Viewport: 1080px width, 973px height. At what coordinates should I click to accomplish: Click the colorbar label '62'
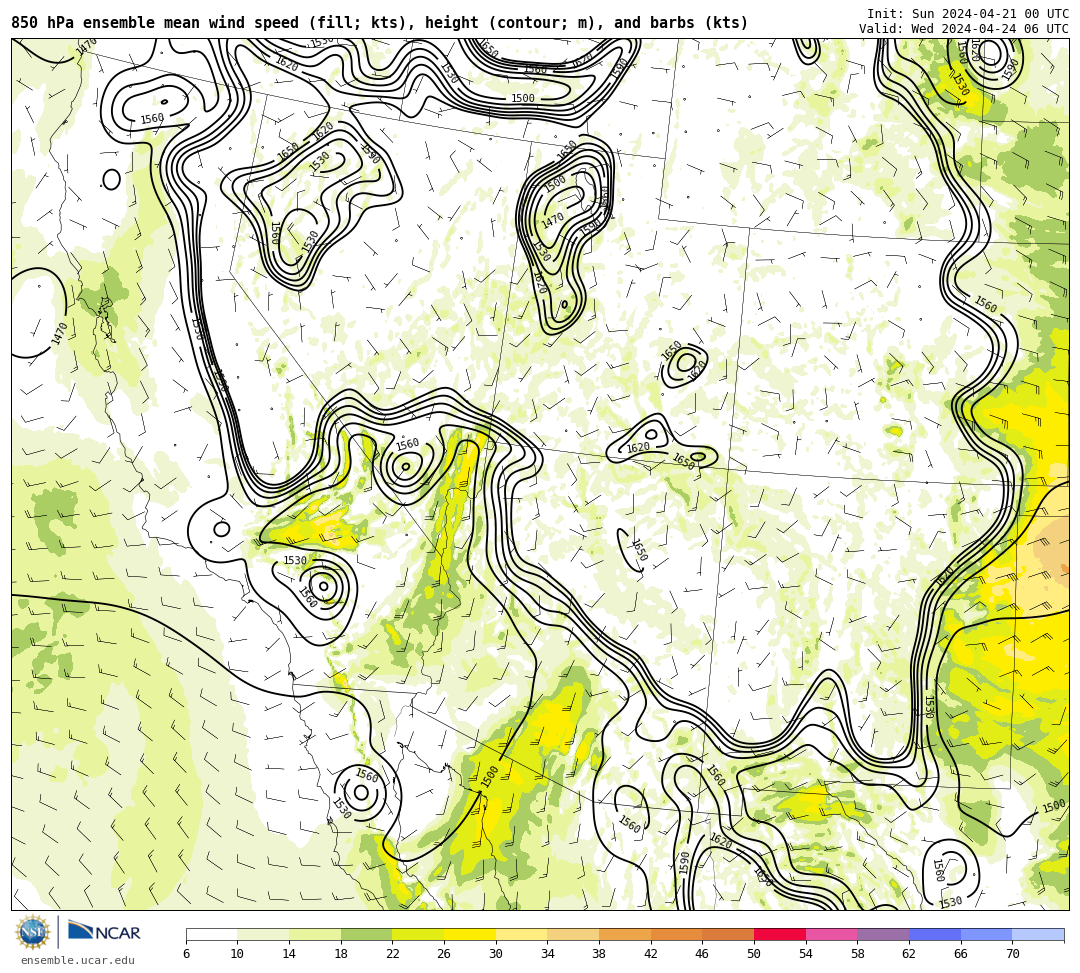click(908, 954)
